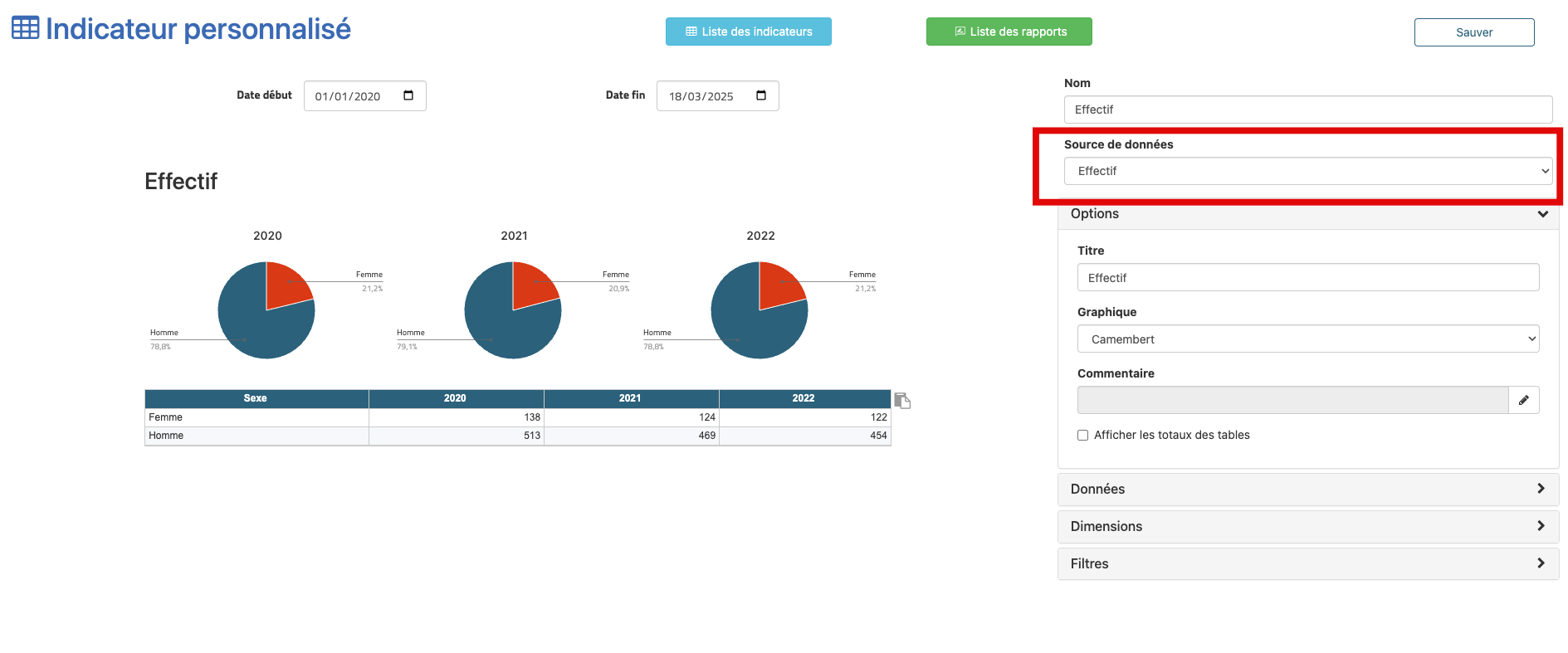Copy table data with clipboard icon
Viewport: 1568px width, 653px height.
(902, 400)
